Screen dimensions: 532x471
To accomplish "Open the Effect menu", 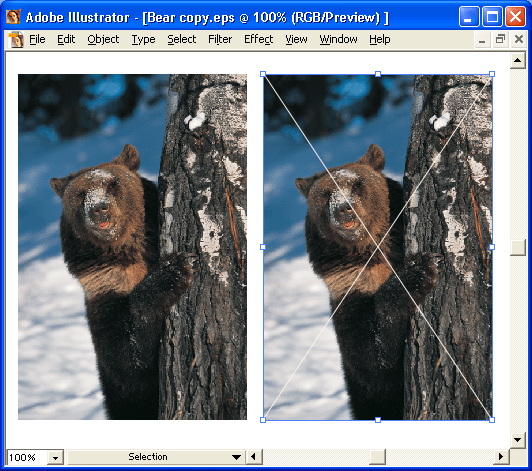I will click(259, 39).
